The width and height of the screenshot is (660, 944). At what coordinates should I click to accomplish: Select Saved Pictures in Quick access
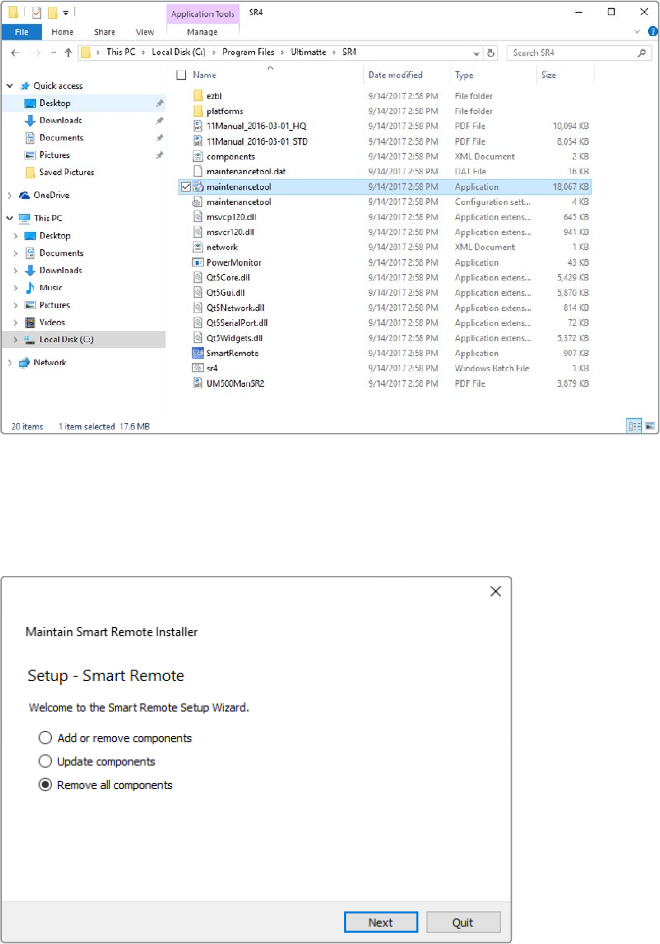[x=67, y=172]
